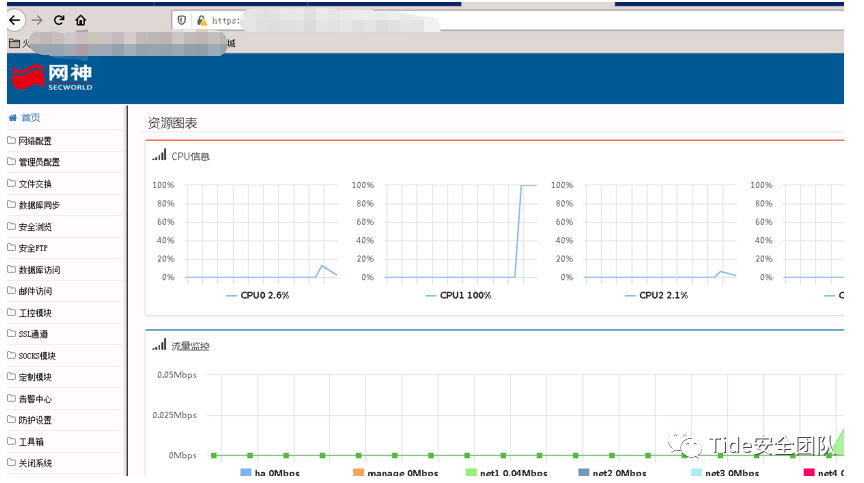Click the 0.05Mbps axis label
The height and width of the screenshot is (483, 864).
(x=177, y=375)
